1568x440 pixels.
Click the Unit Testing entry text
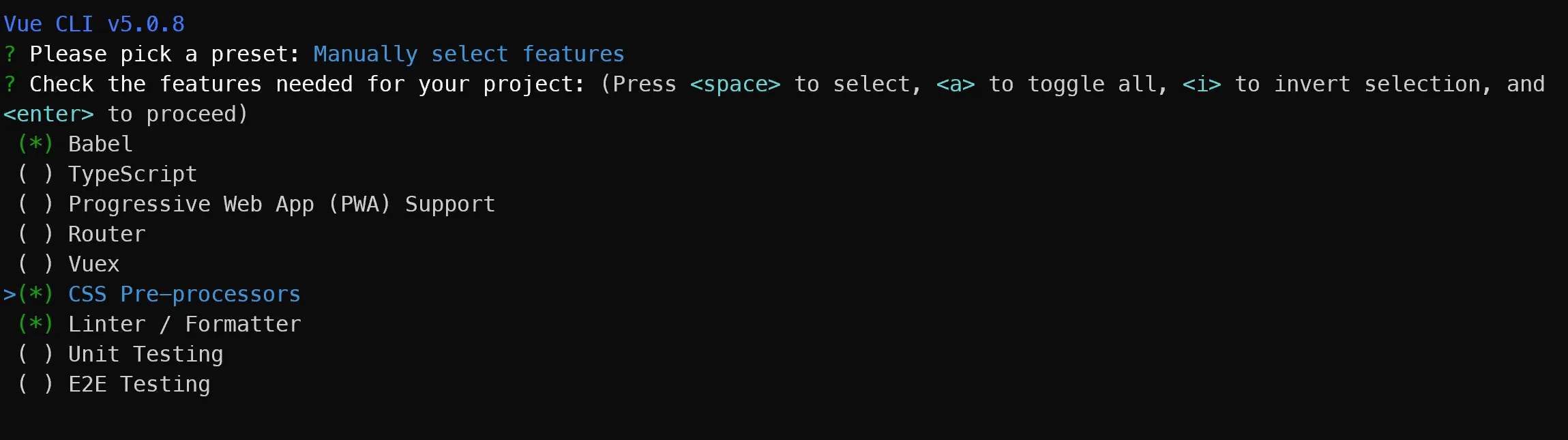146,354
